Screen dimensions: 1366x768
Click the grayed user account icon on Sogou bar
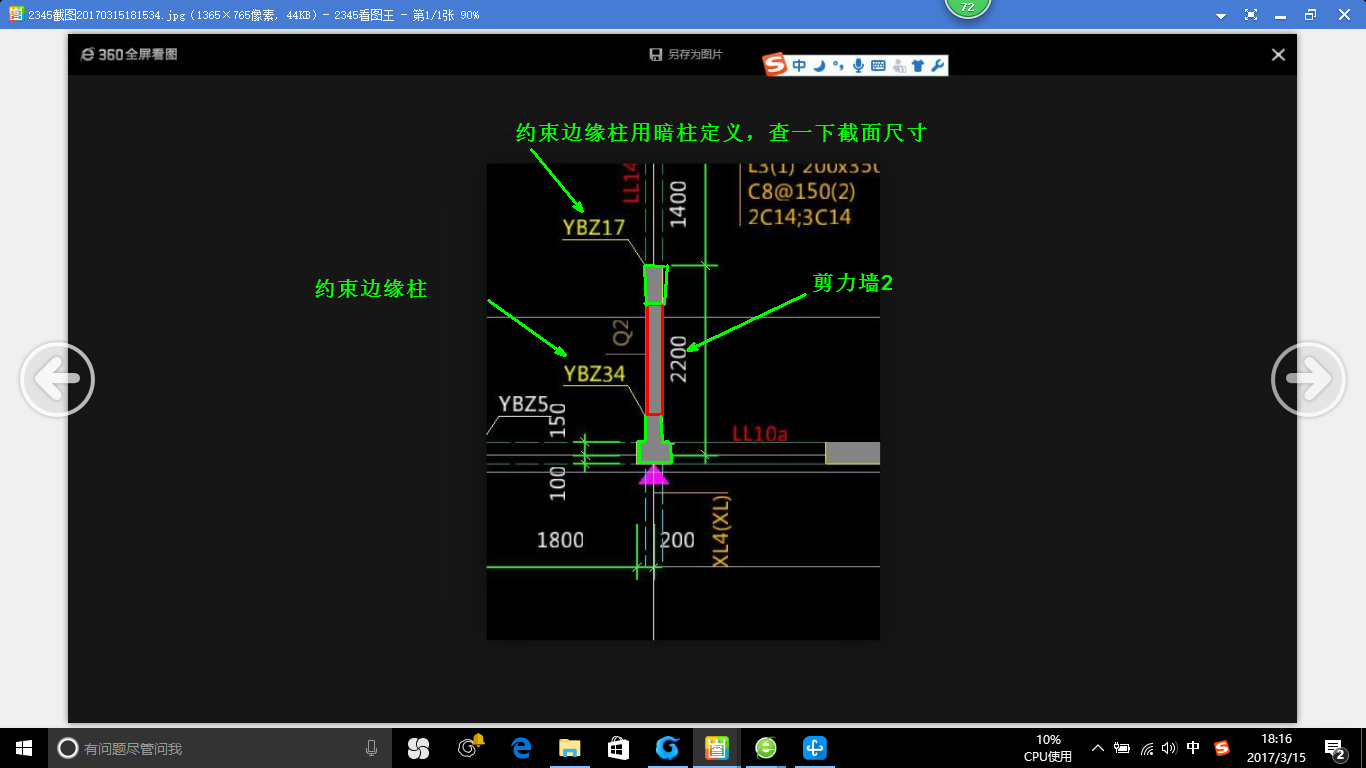pyautogui.click(x=899, y=66)
